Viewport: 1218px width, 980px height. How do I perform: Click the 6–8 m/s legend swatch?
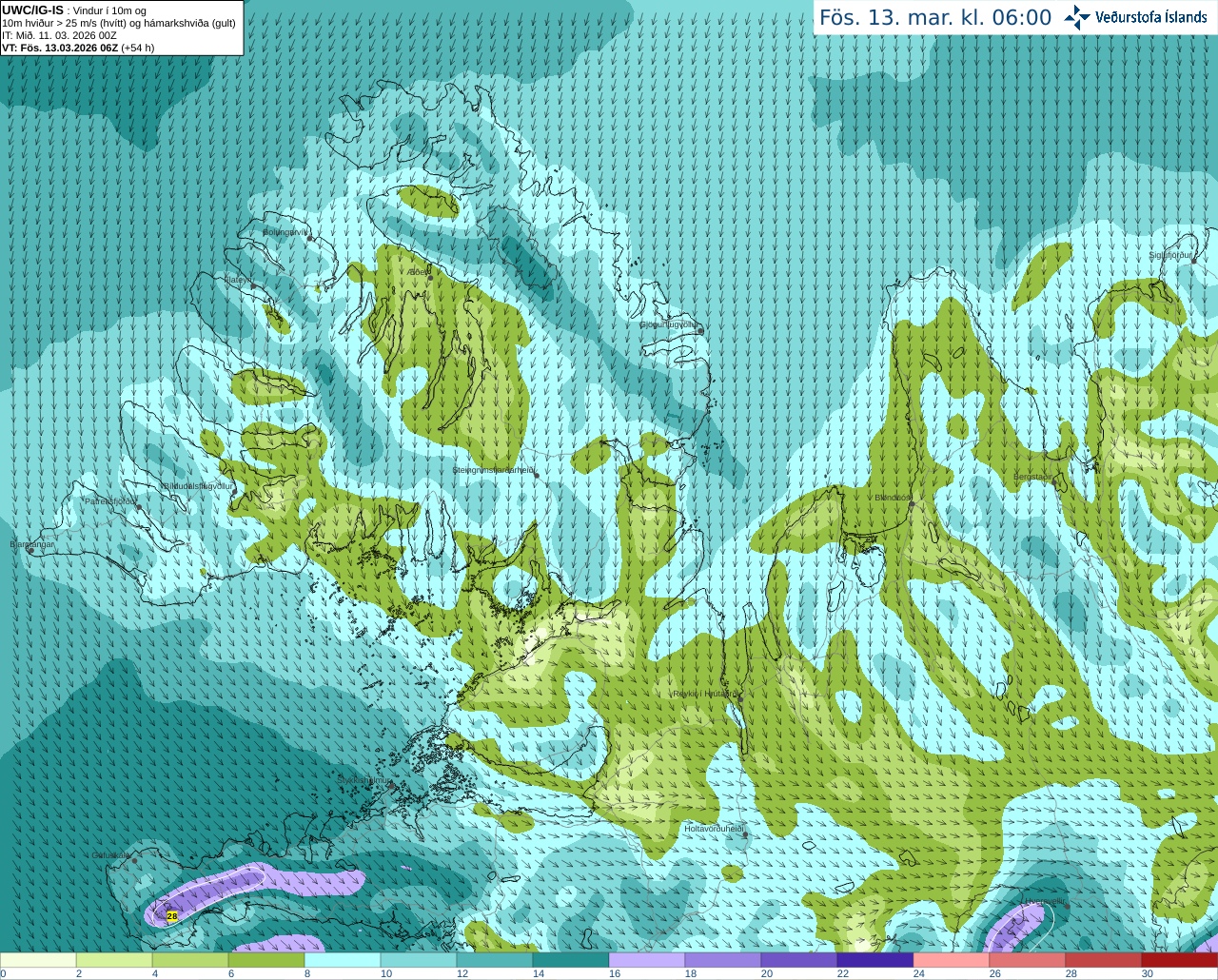coord(266,960)
